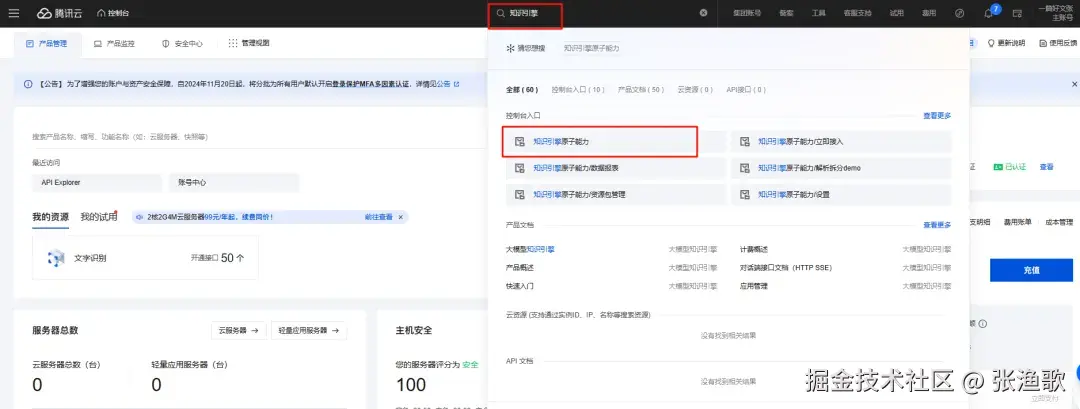Click 查看更多 beside 控制台入口
The image size is (1080, 409).
(937, 116)
